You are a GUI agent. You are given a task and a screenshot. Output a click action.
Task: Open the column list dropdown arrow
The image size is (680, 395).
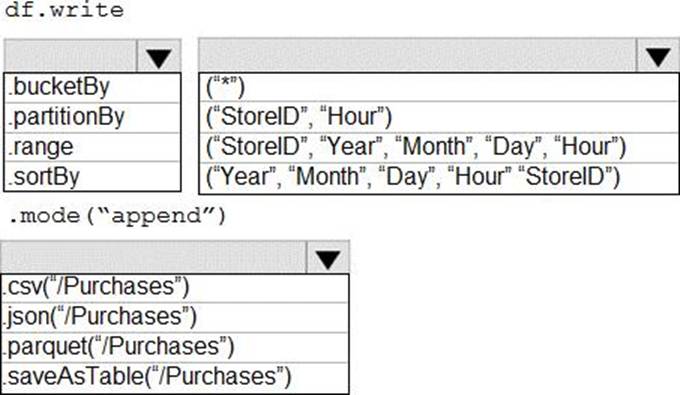pos(657,55)
